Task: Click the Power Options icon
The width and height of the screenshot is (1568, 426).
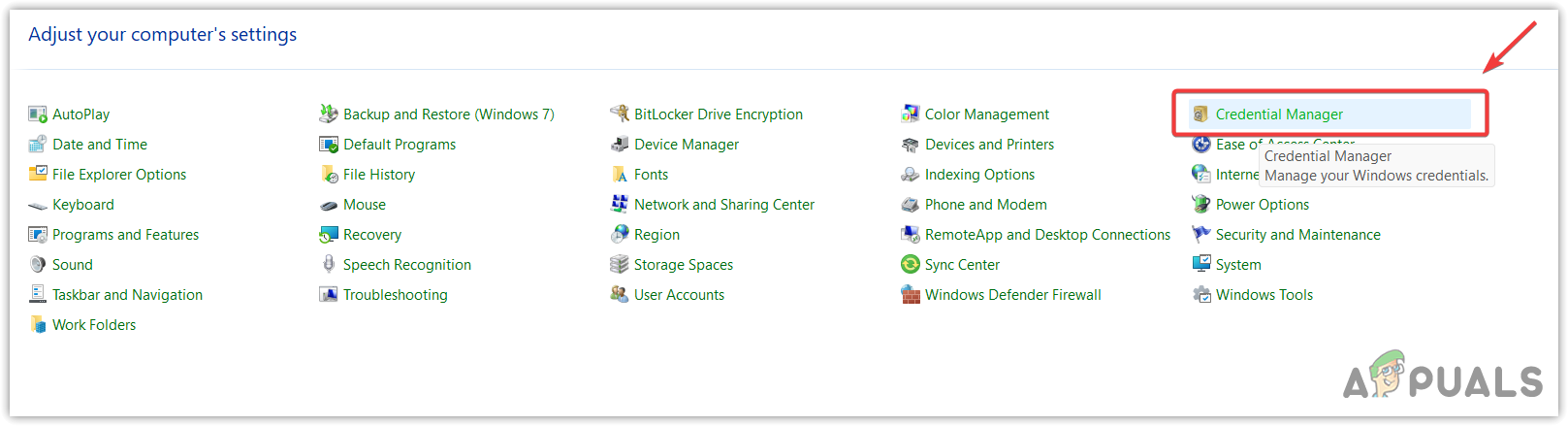Action: (1201, 204)
